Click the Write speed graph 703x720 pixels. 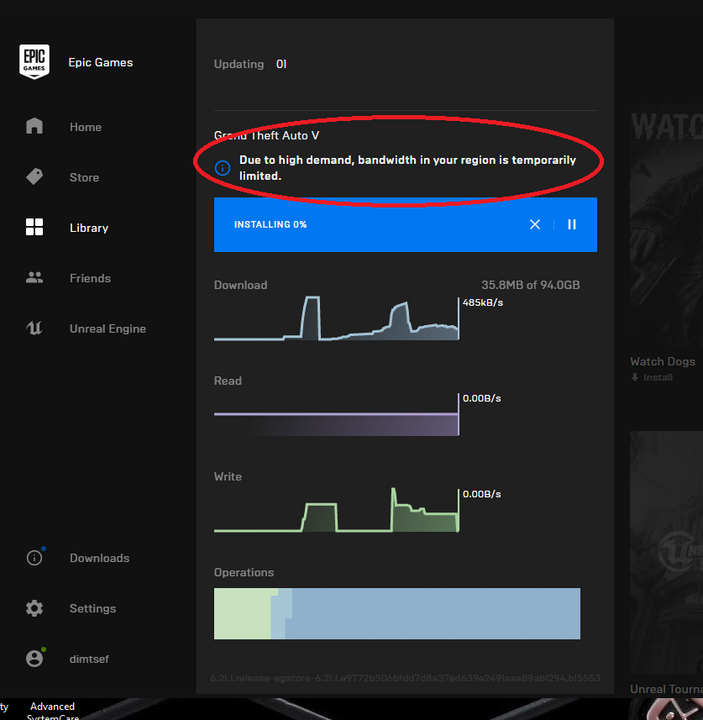[x=337, y=510]
